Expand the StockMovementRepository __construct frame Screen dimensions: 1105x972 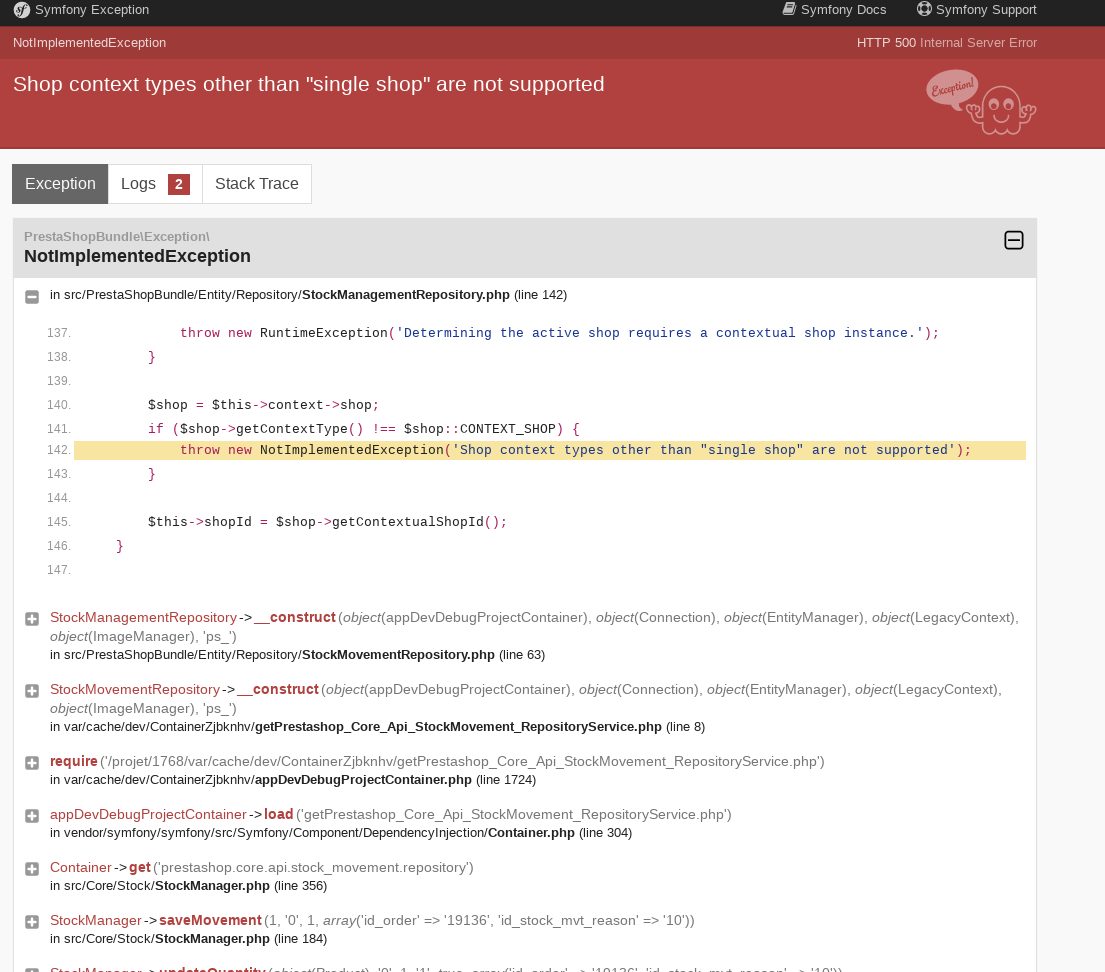coord(31,690)
